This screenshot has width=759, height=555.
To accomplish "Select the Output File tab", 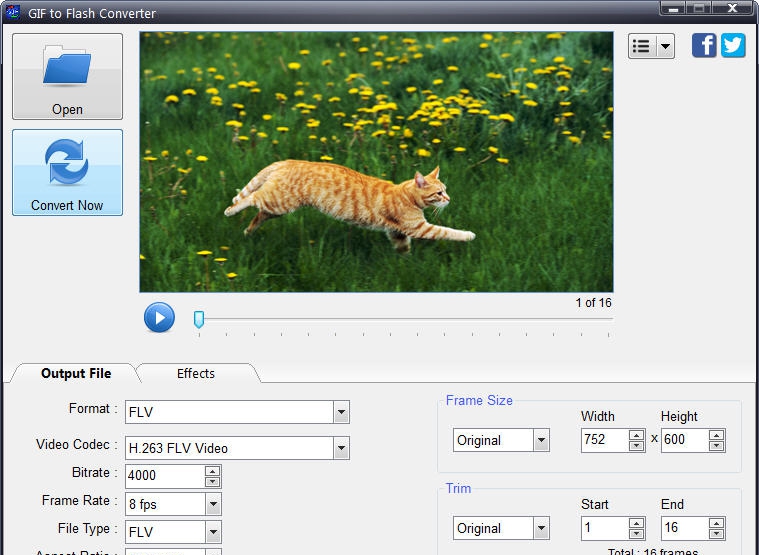I will pos(76,373).
